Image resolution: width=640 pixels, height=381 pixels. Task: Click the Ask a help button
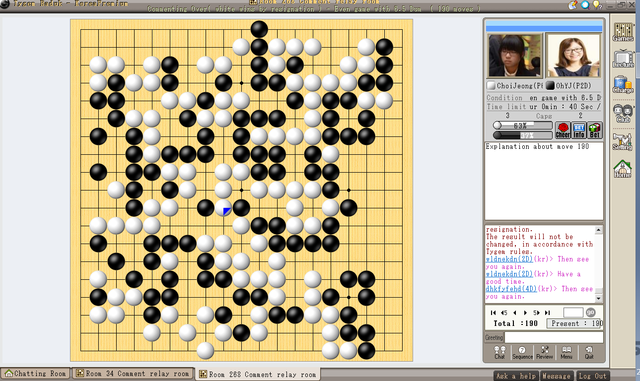coord(516,376)
